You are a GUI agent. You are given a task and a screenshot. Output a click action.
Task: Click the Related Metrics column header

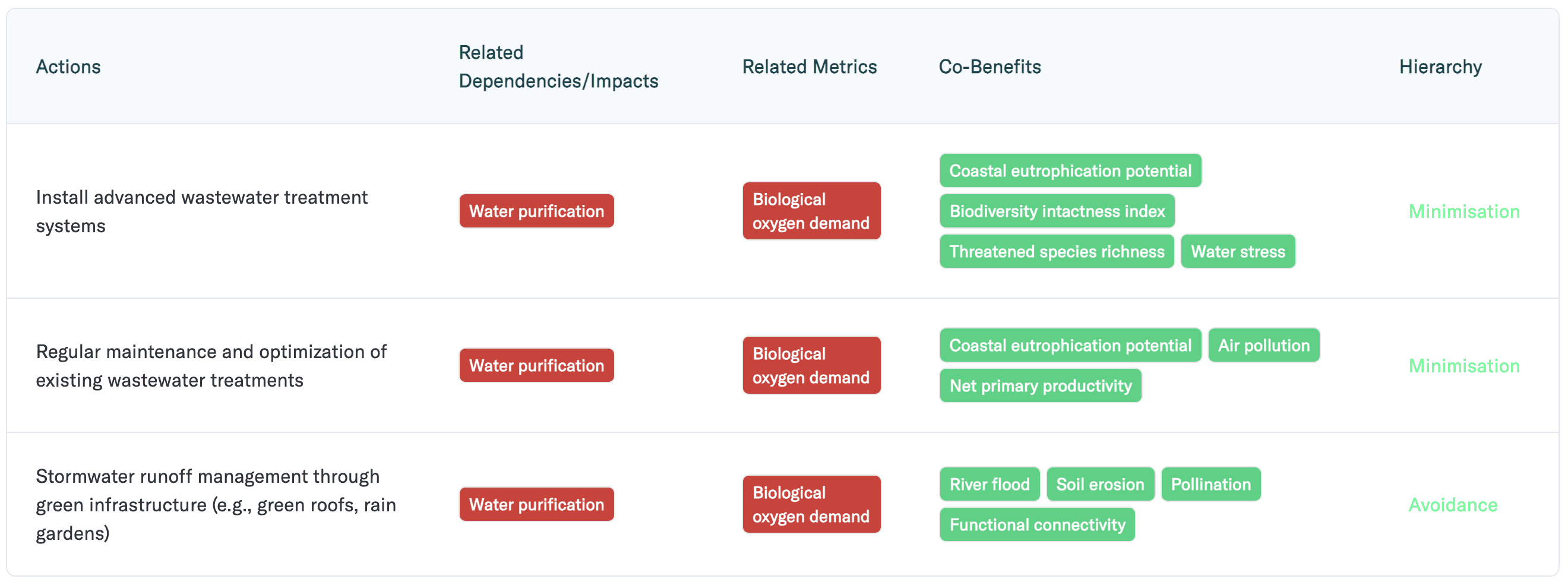click(809, 67)
